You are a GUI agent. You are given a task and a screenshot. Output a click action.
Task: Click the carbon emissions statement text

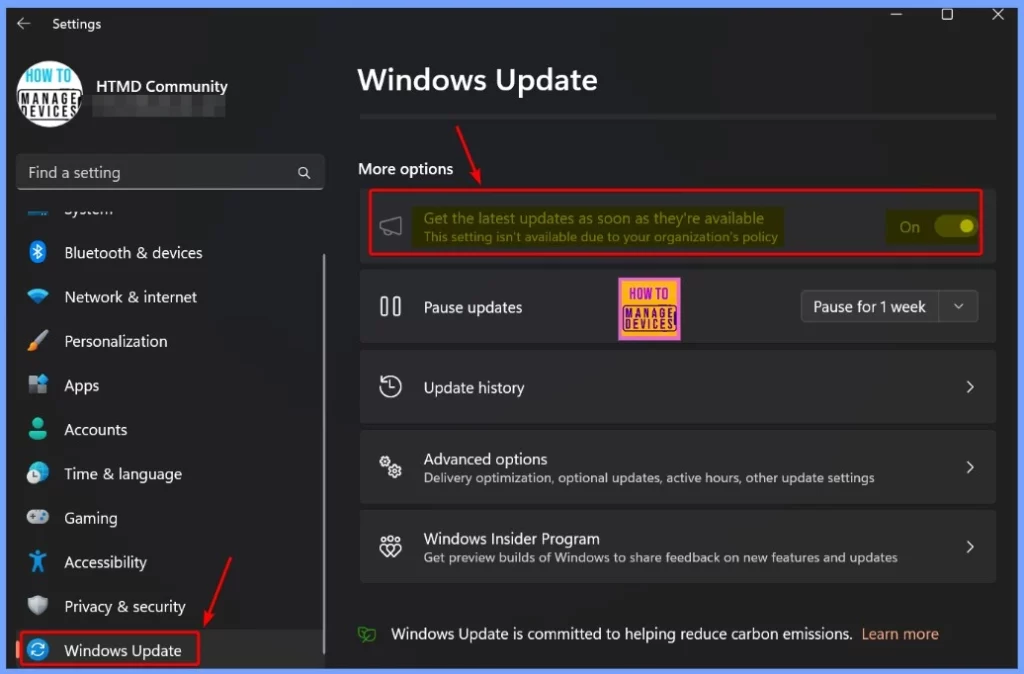click(622, 634)
